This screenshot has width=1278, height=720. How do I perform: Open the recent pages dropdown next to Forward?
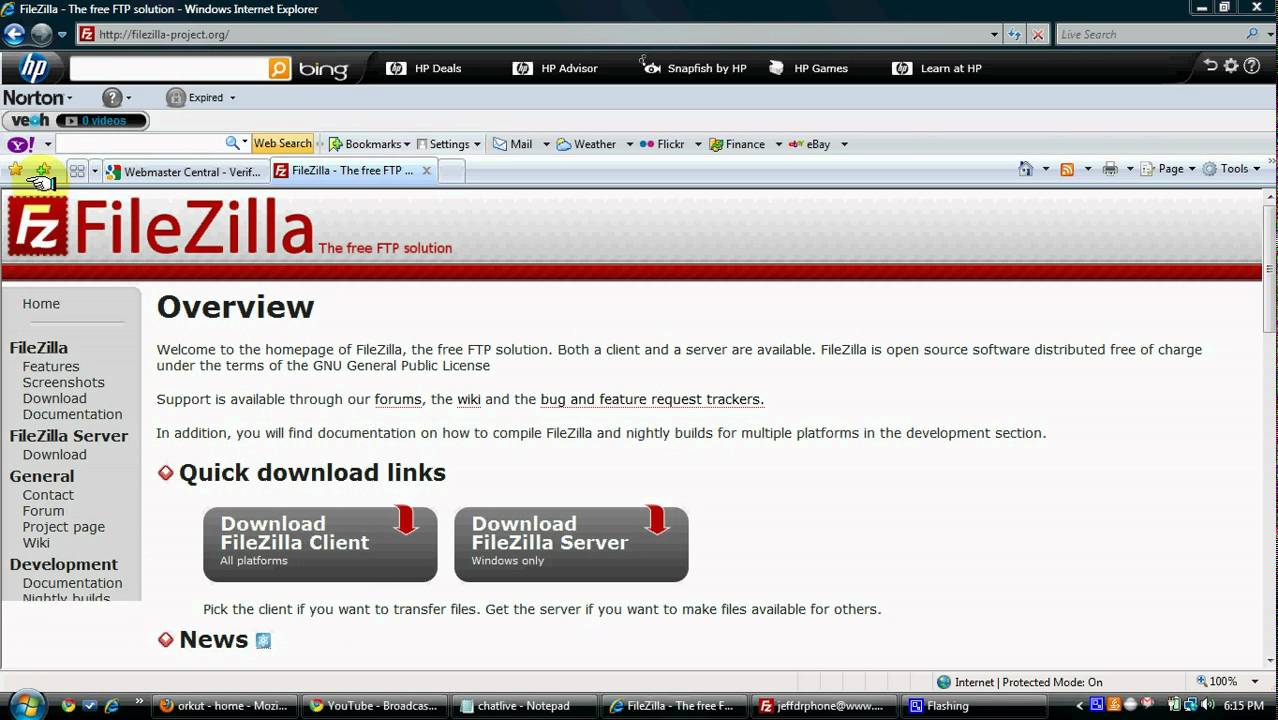click(62, 34)
